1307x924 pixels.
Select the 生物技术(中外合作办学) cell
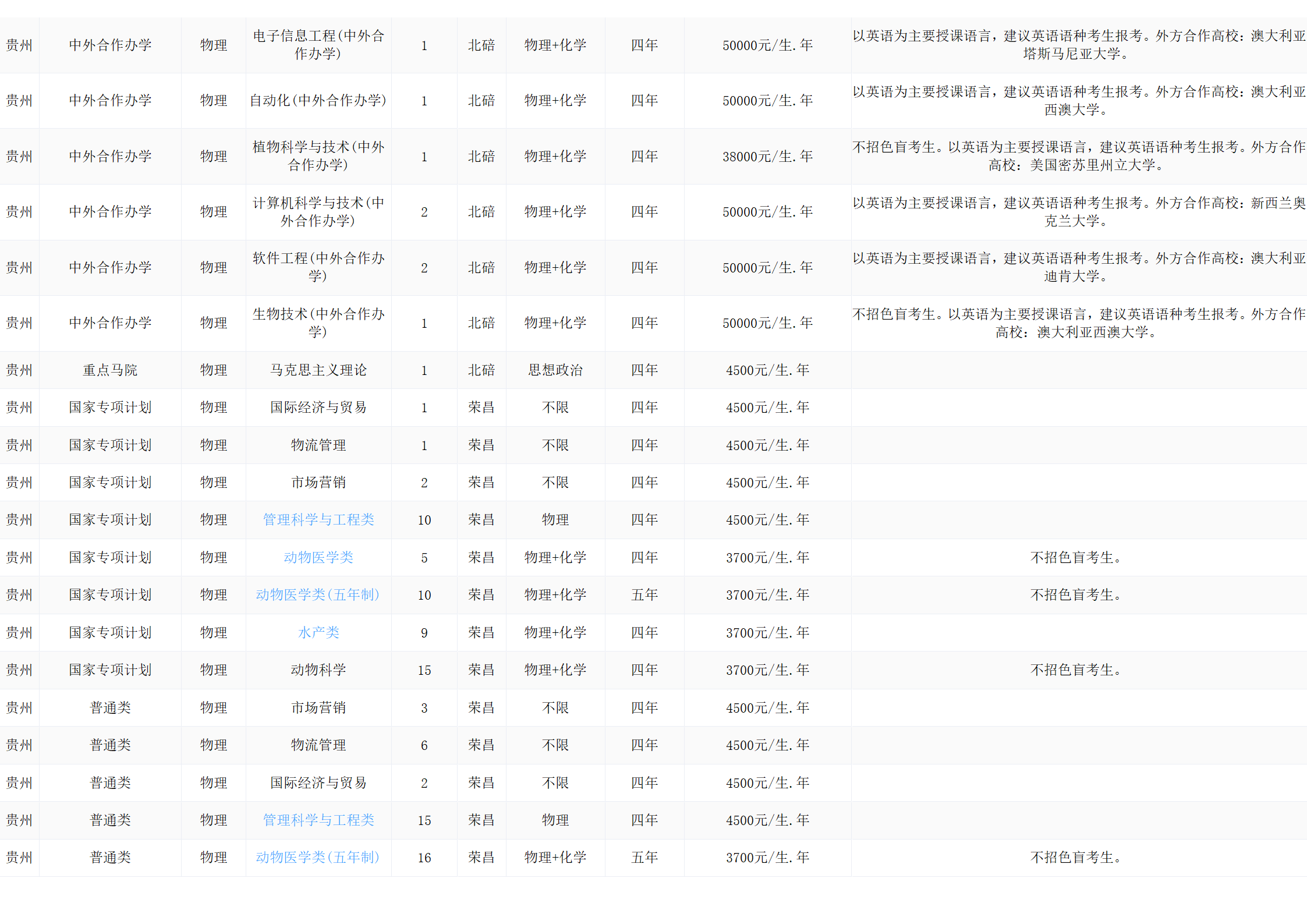tap(318, 323)
